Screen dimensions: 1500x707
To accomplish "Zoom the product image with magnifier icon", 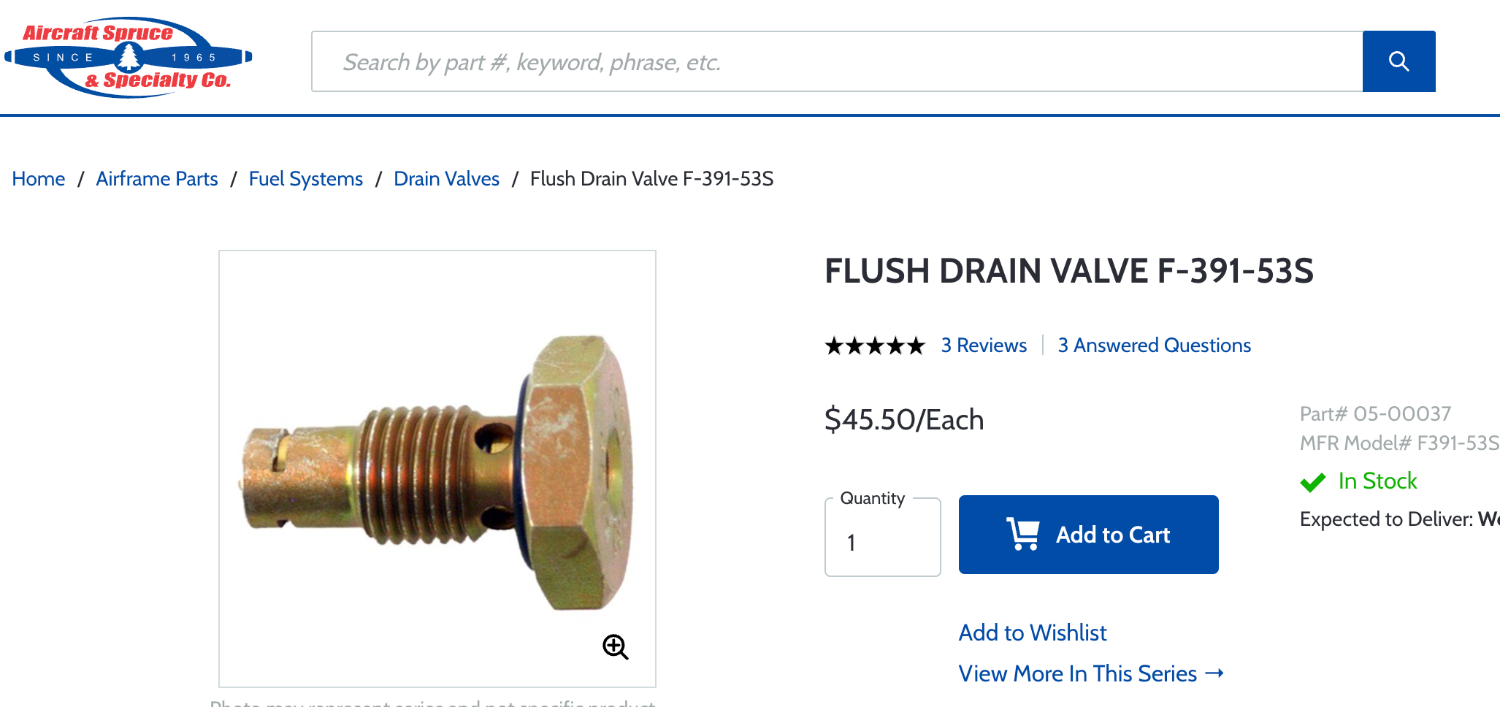I will point(615,647).
